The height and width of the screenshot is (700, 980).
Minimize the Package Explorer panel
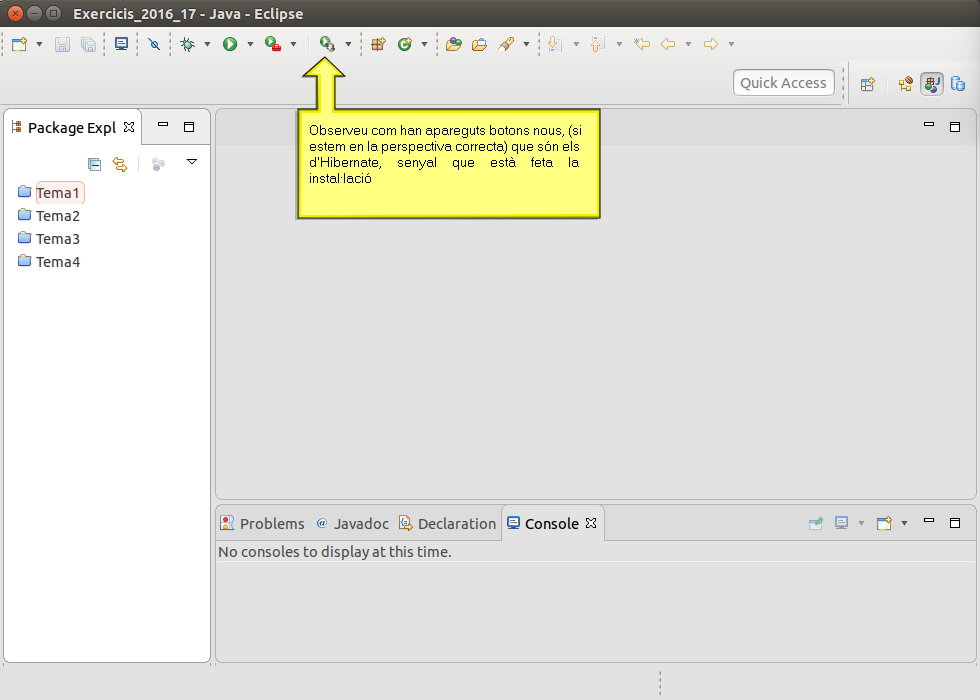tap(163, 125)
